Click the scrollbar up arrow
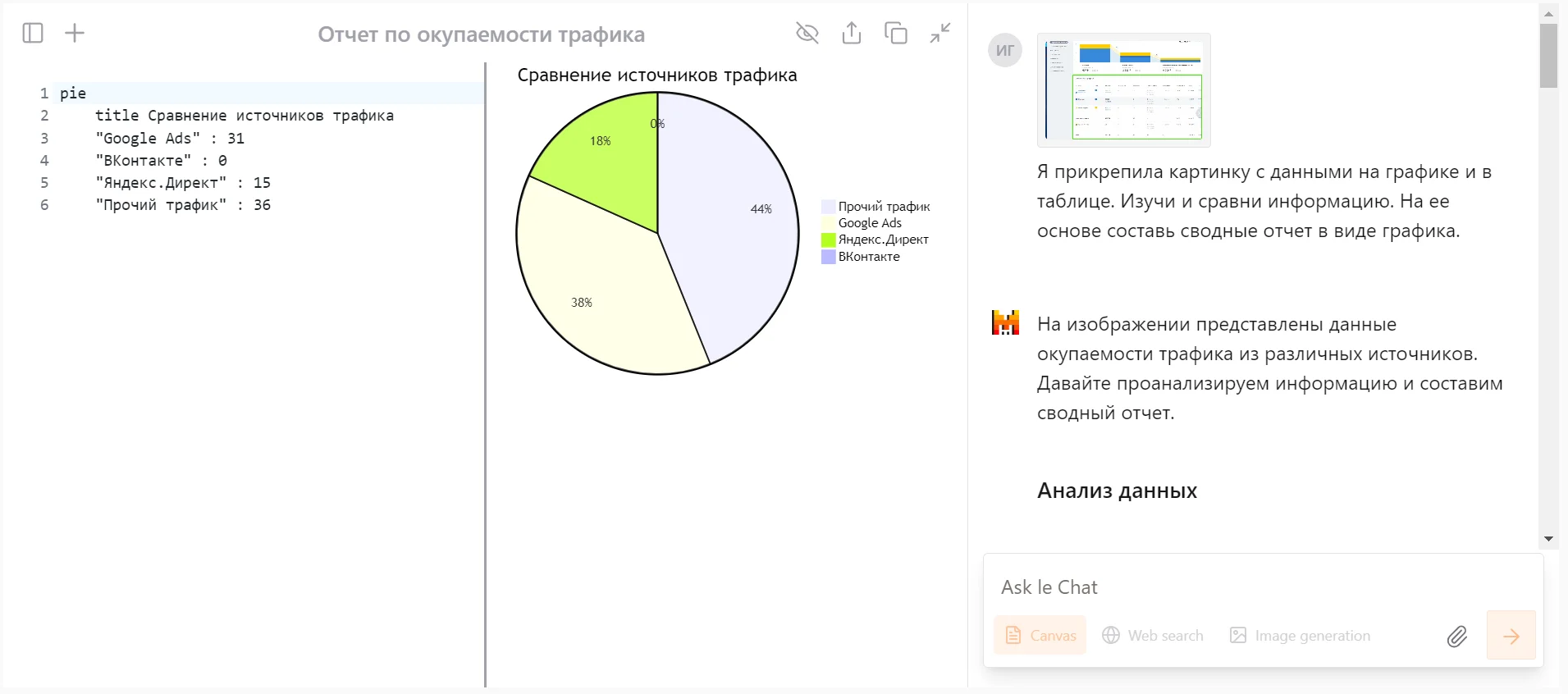 point(1548,13)
